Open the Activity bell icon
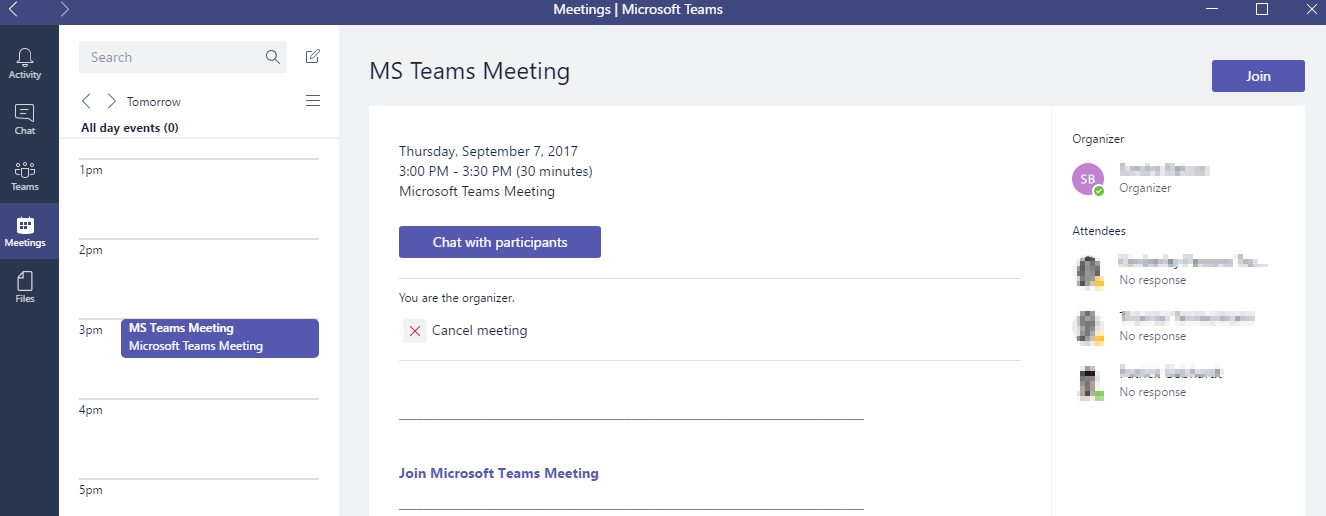Image resolution: width=1326 pixels, height=516 pixels. [x=25, y=57]
